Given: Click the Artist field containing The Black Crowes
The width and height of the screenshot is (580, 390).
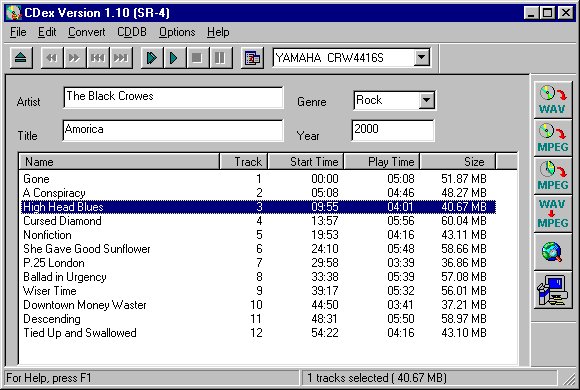Looking at the screenshot, I should pos(173,97).
